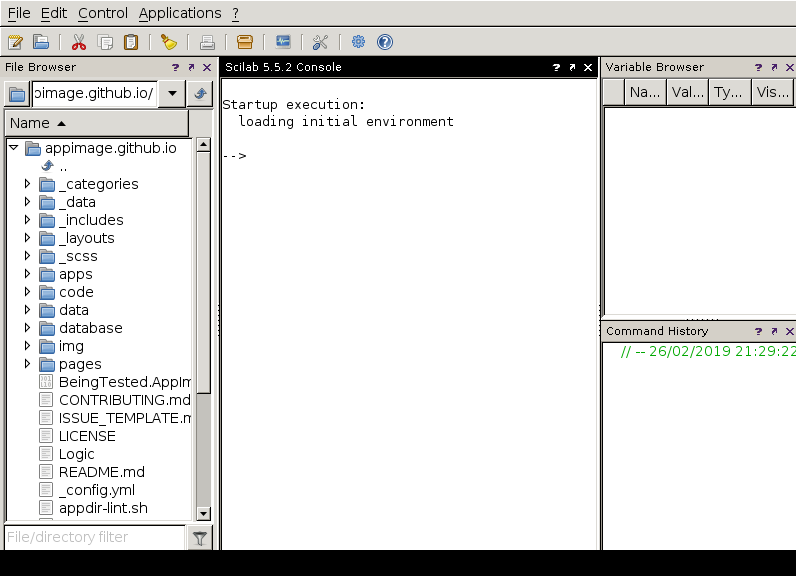796x576 pixels.
Task: Expand the _includes folder
Action: (x=27, y=220)
